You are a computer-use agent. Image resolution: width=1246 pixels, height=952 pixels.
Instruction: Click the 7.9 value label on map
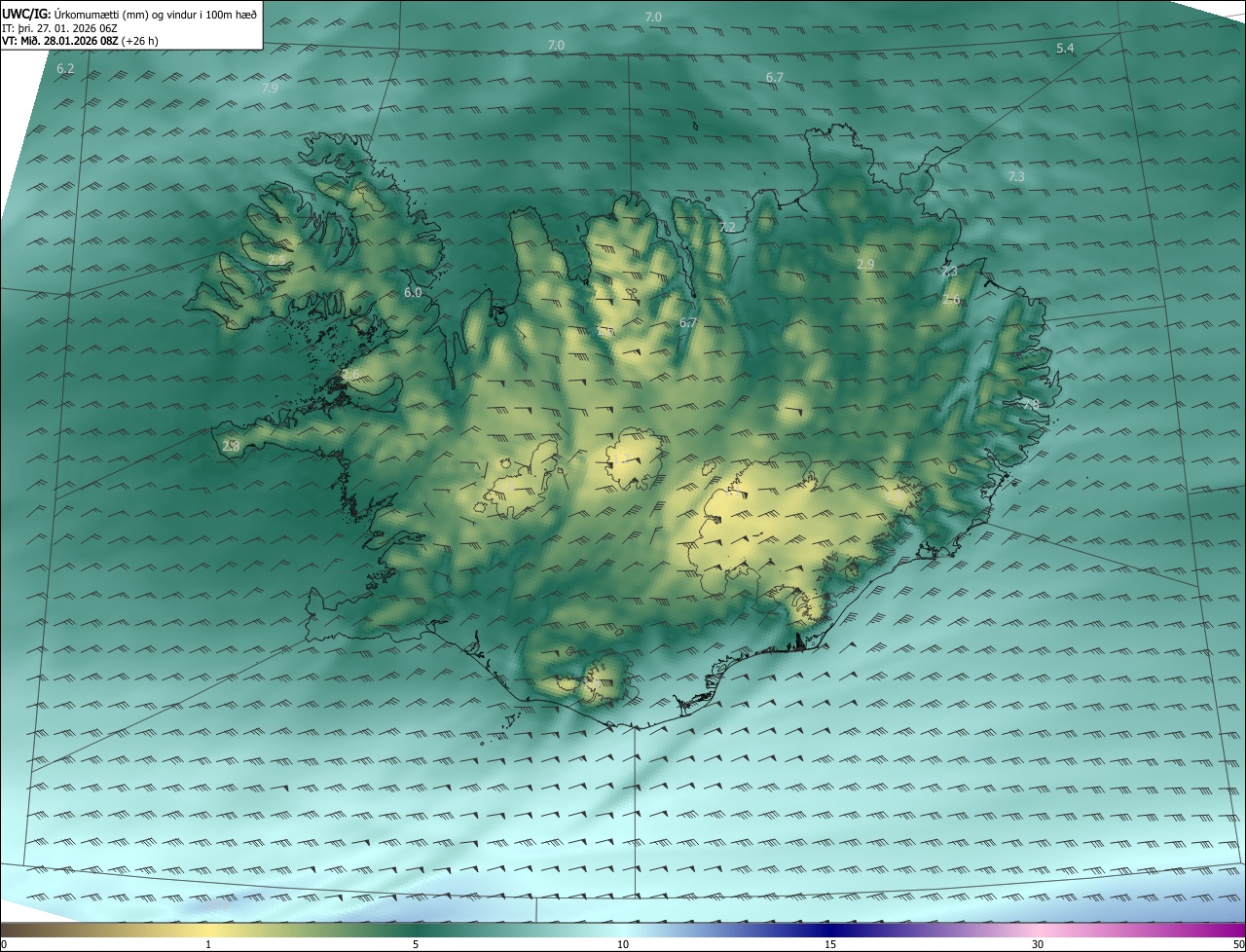pyautogui.click(x=271, y=88)
